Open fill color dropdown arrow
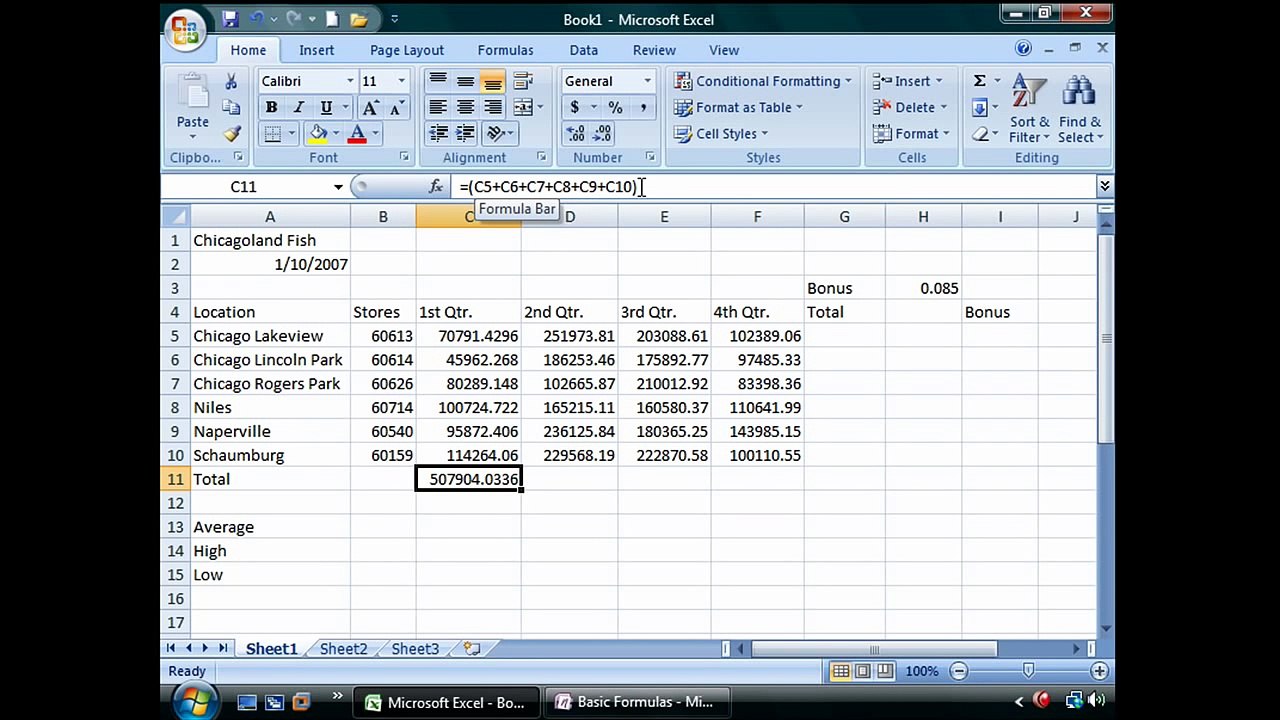This screenshot has width=1280, height=720. pos(335,134)
